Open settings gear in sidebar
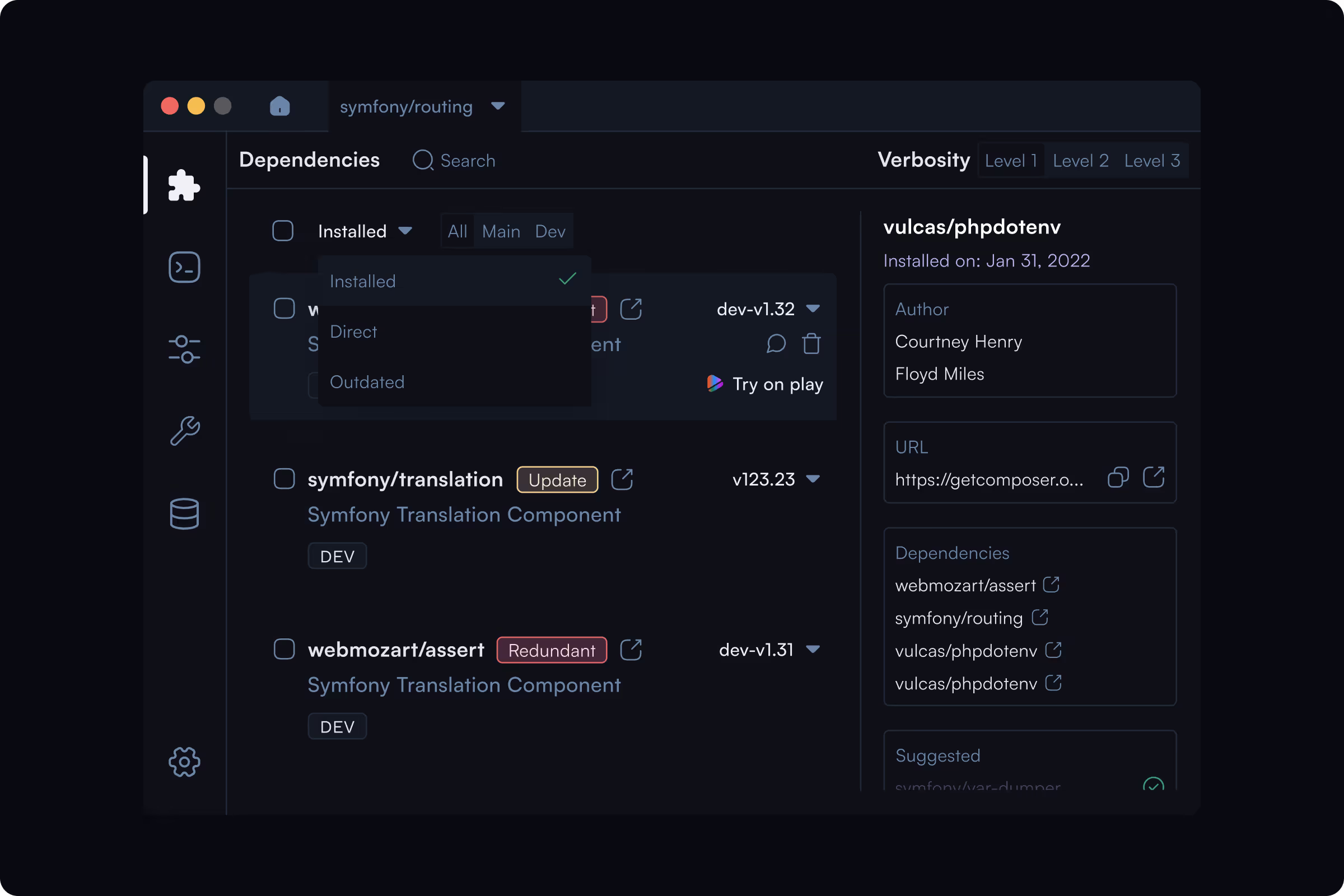This screenshot has width=1344, height=896. (x=184, y=762)
